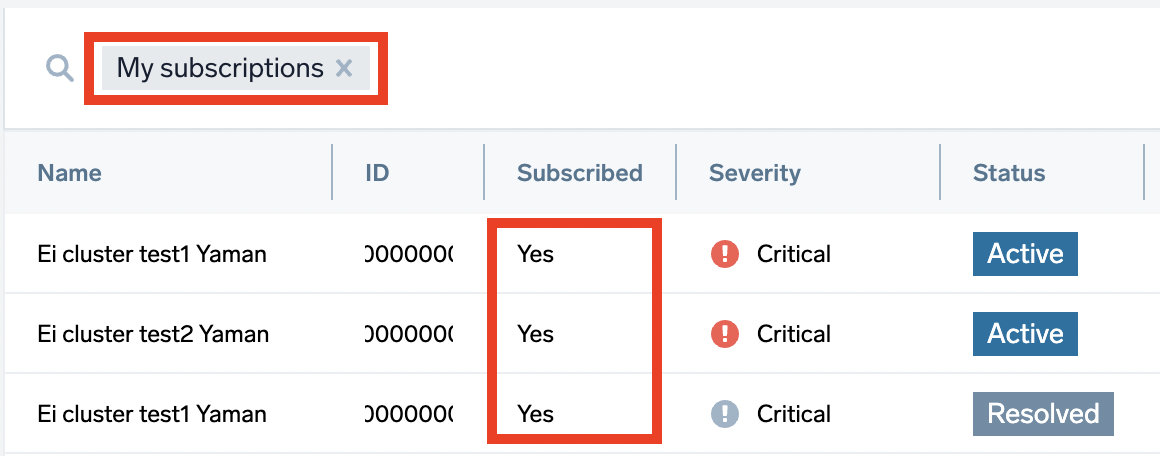Click red Critical icon in test2 row
This screenshot has height=456, width=1160.
click(724, 334)
